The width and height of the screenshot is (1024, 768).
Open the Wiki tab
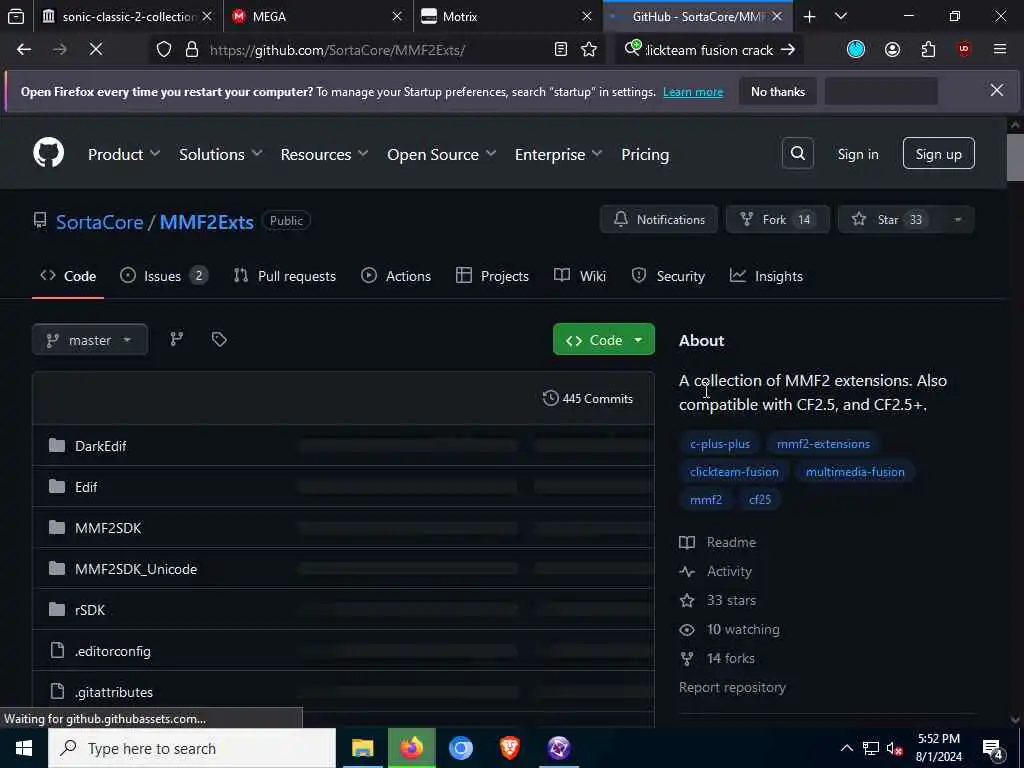[x=580, y=276]
